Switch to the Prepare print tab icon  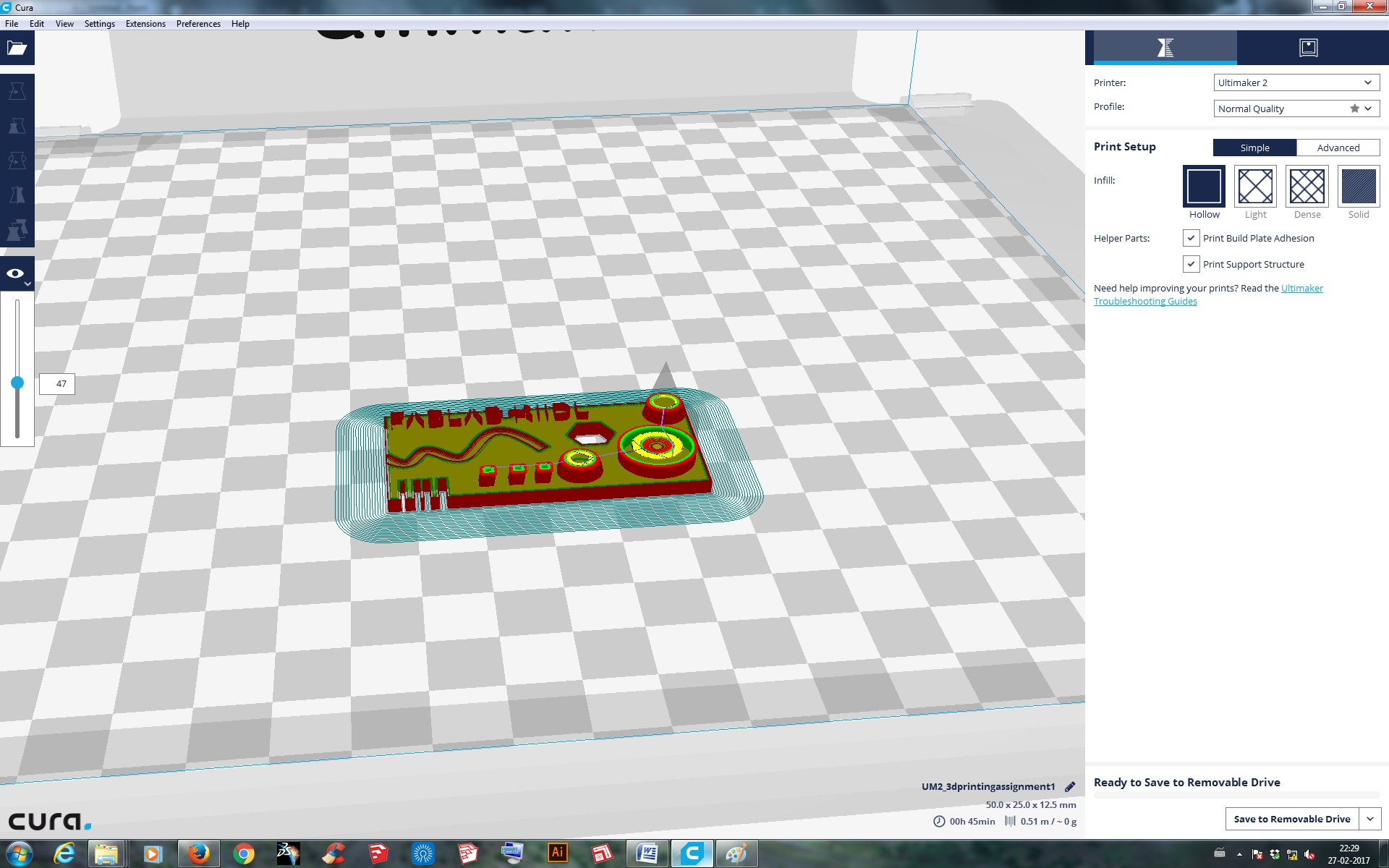click(x=1165, y=48)
